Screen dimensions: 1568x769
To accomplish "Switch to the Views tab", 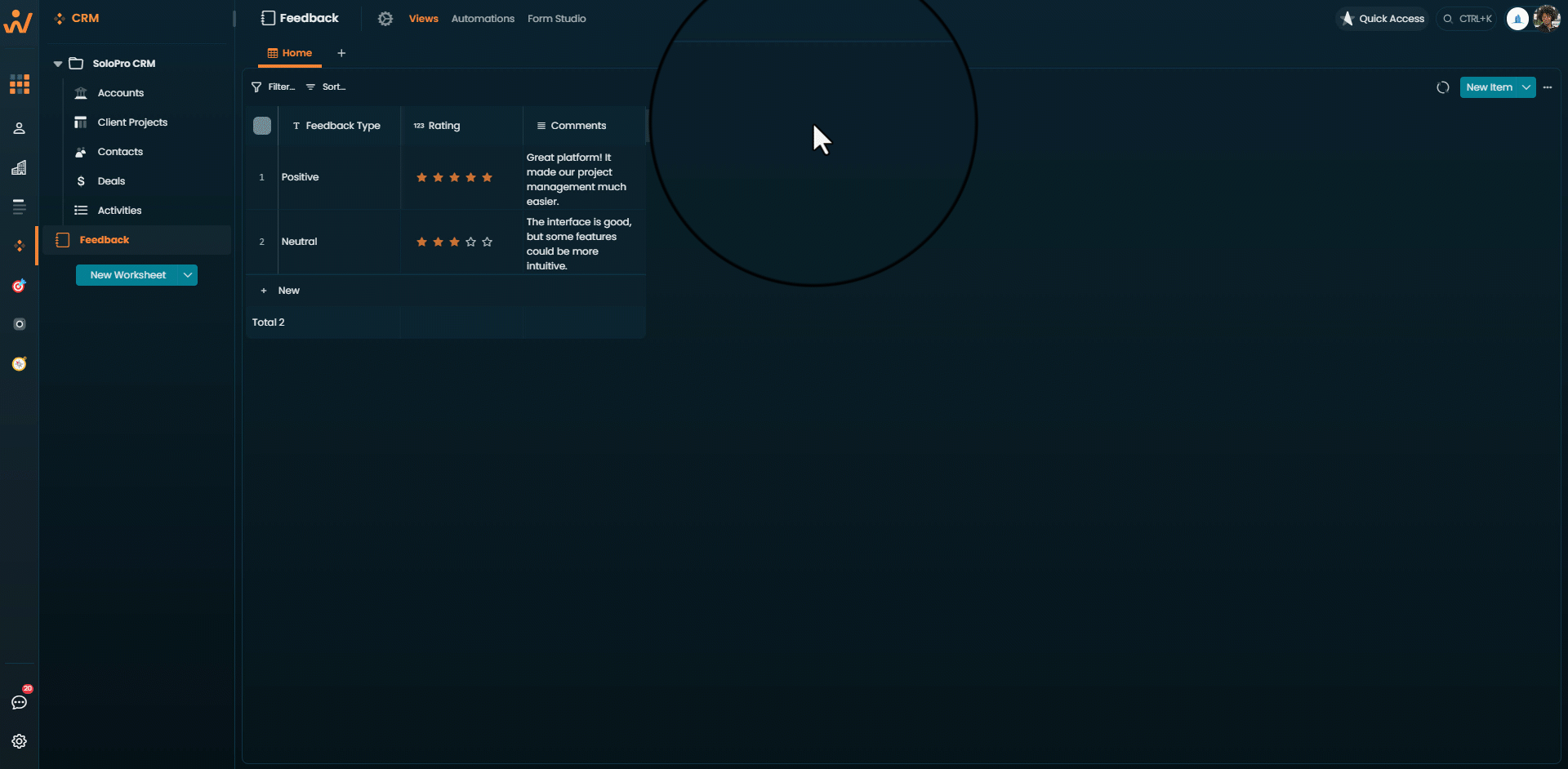I will (x=424, y=19).
